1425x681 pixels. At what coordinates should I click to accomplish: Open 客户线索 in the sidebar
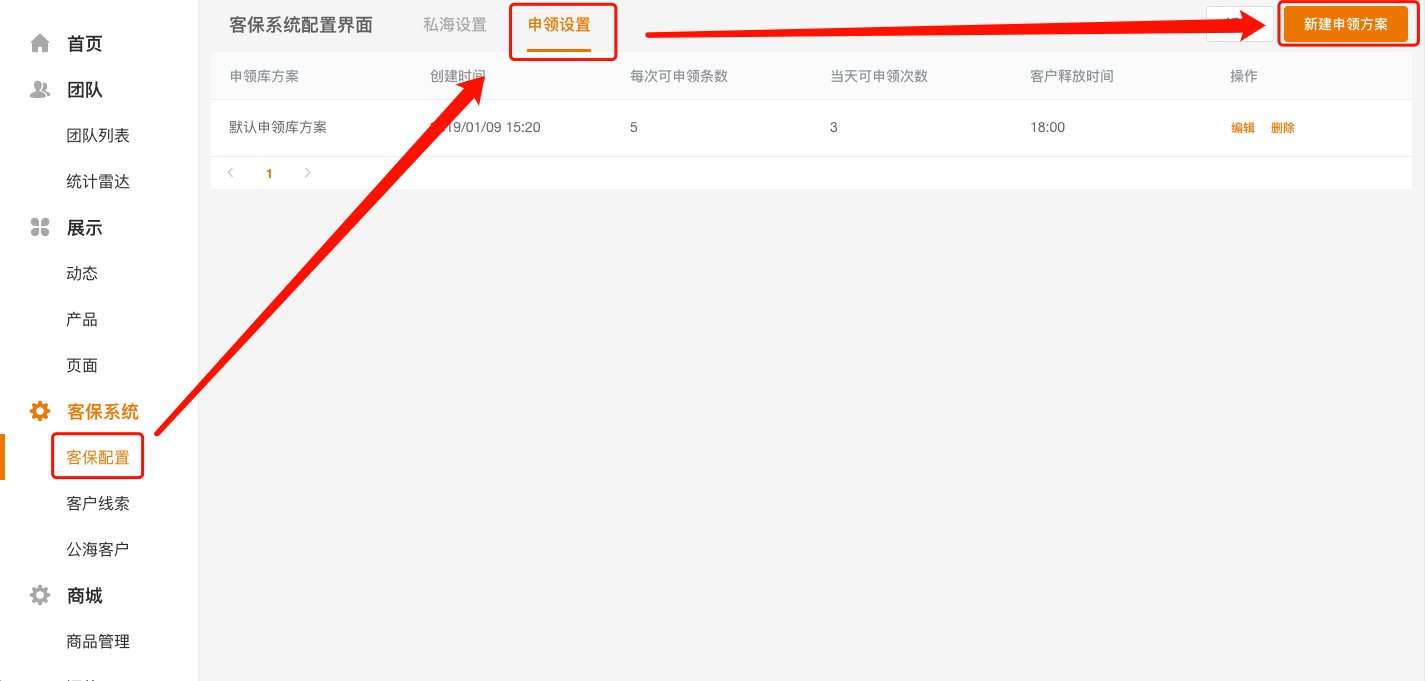click(98, 503)
